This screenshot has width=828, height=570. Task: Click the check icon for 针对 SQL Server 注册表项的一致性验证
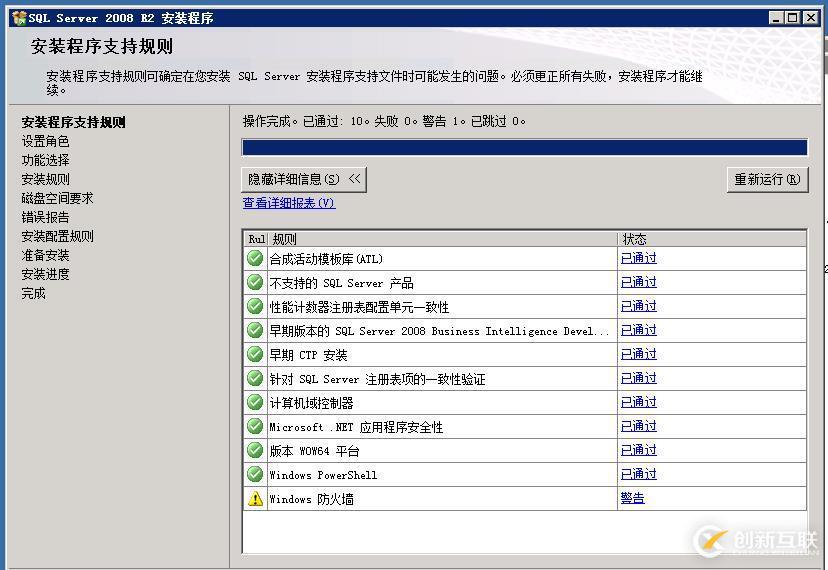click(255, 378)
